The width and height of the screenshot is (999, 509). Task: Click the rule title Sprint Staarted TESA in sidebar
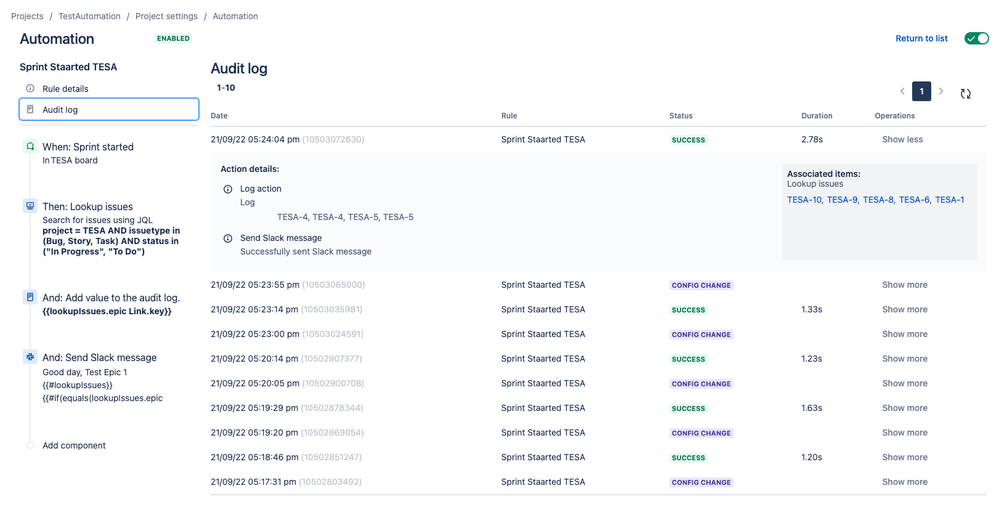coord(68,67)
